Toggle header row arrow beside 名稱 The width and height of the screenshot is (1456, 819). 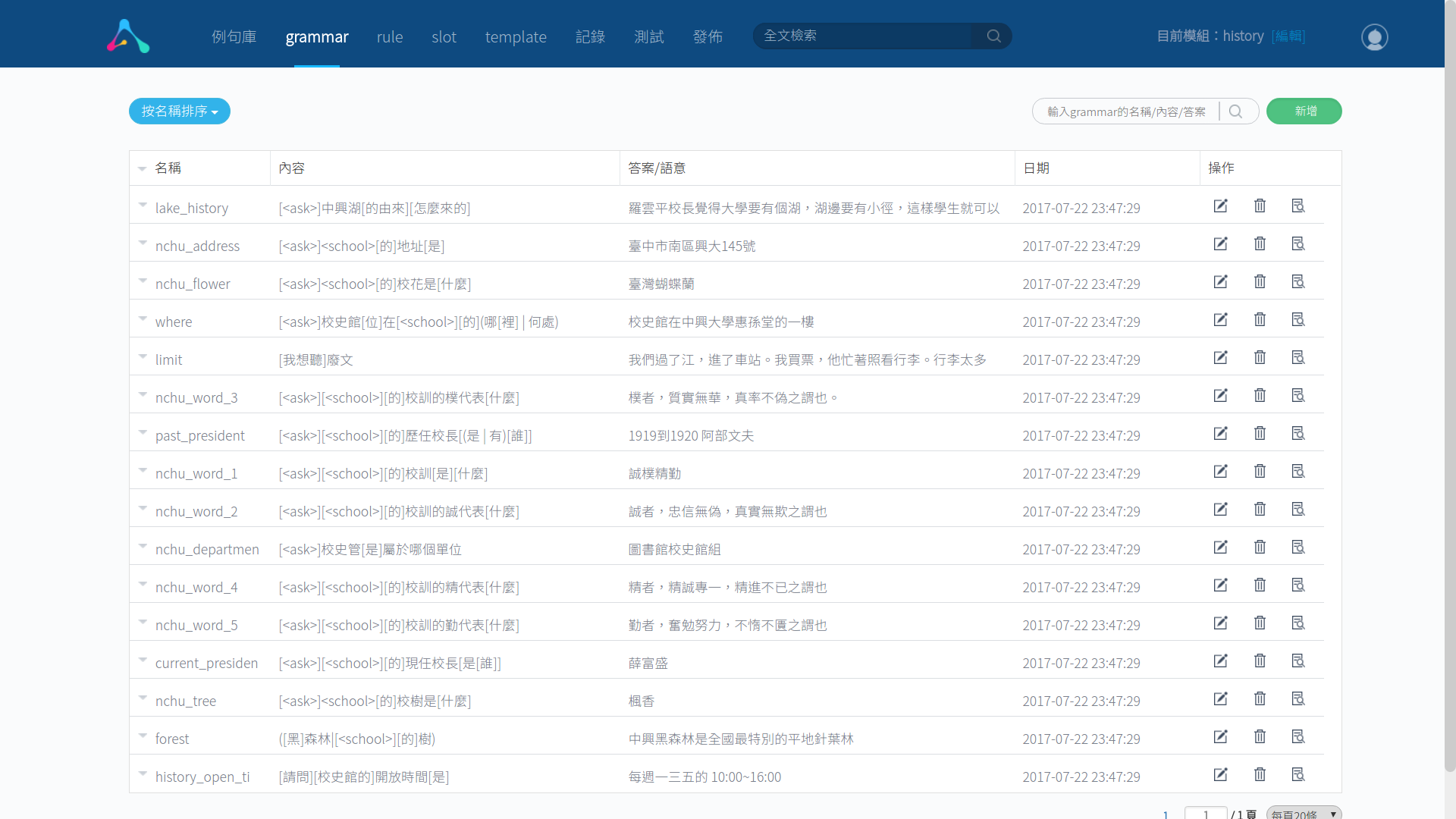[143, 168]
